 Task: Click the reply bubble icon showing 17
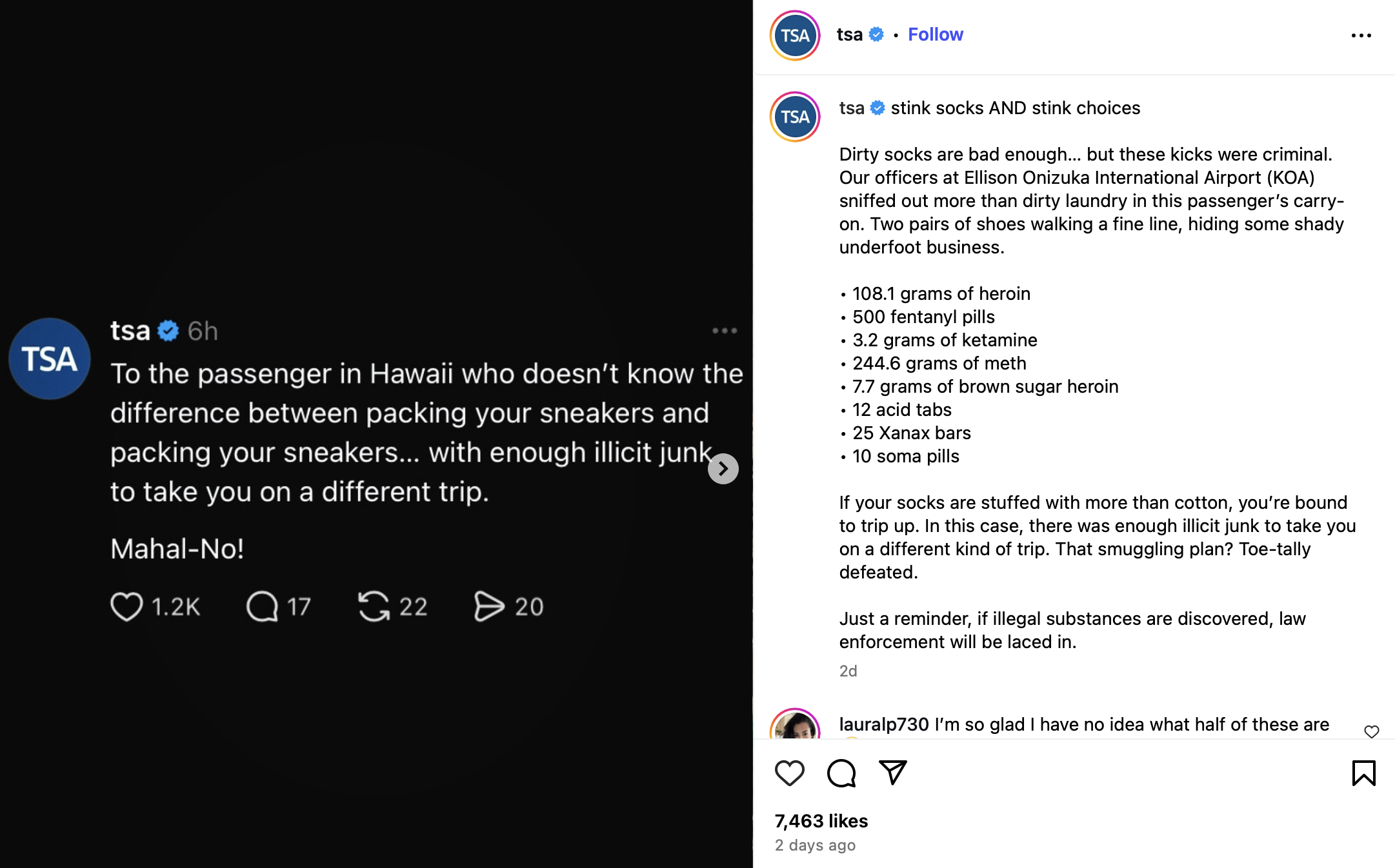click(x=262, y=606)
